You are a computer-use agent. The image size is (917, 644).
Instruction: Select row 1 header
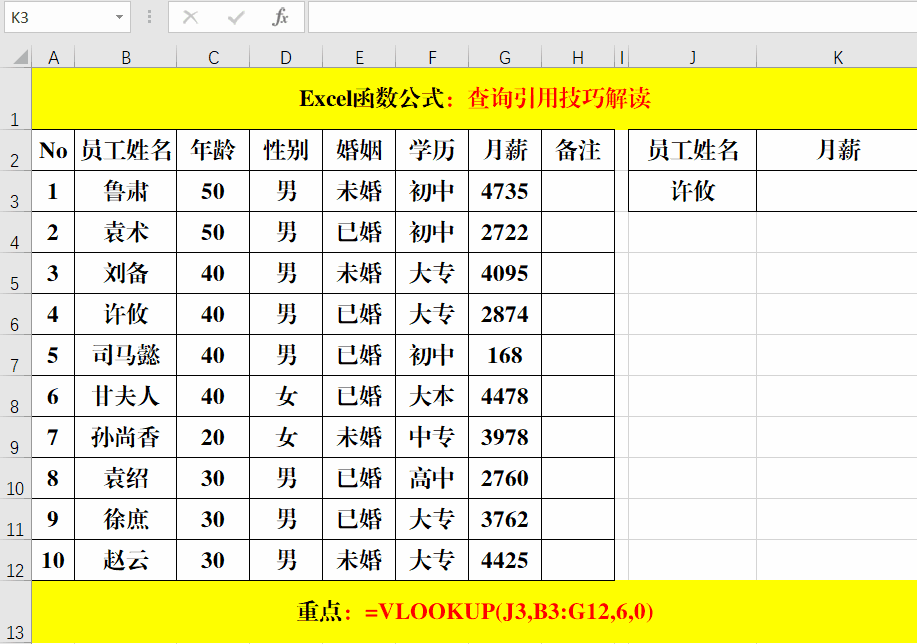(15, 98)
